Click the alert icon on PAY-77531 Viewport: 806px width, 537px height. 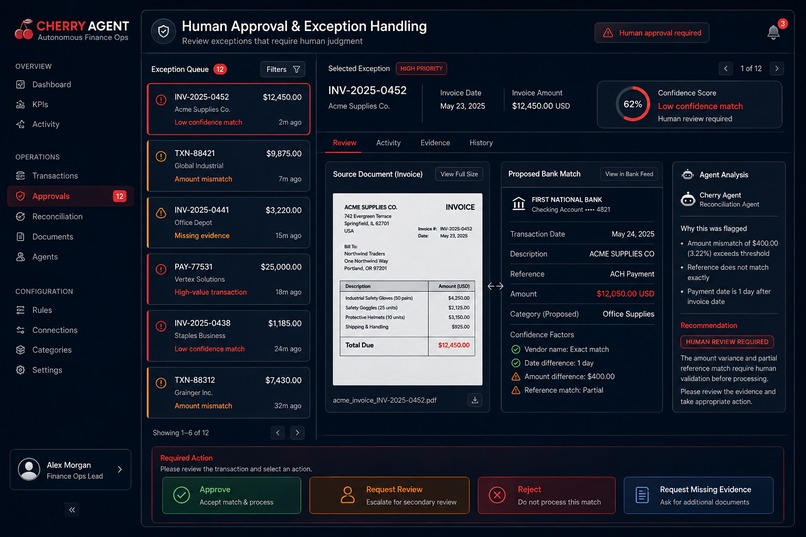coord(161,269)
